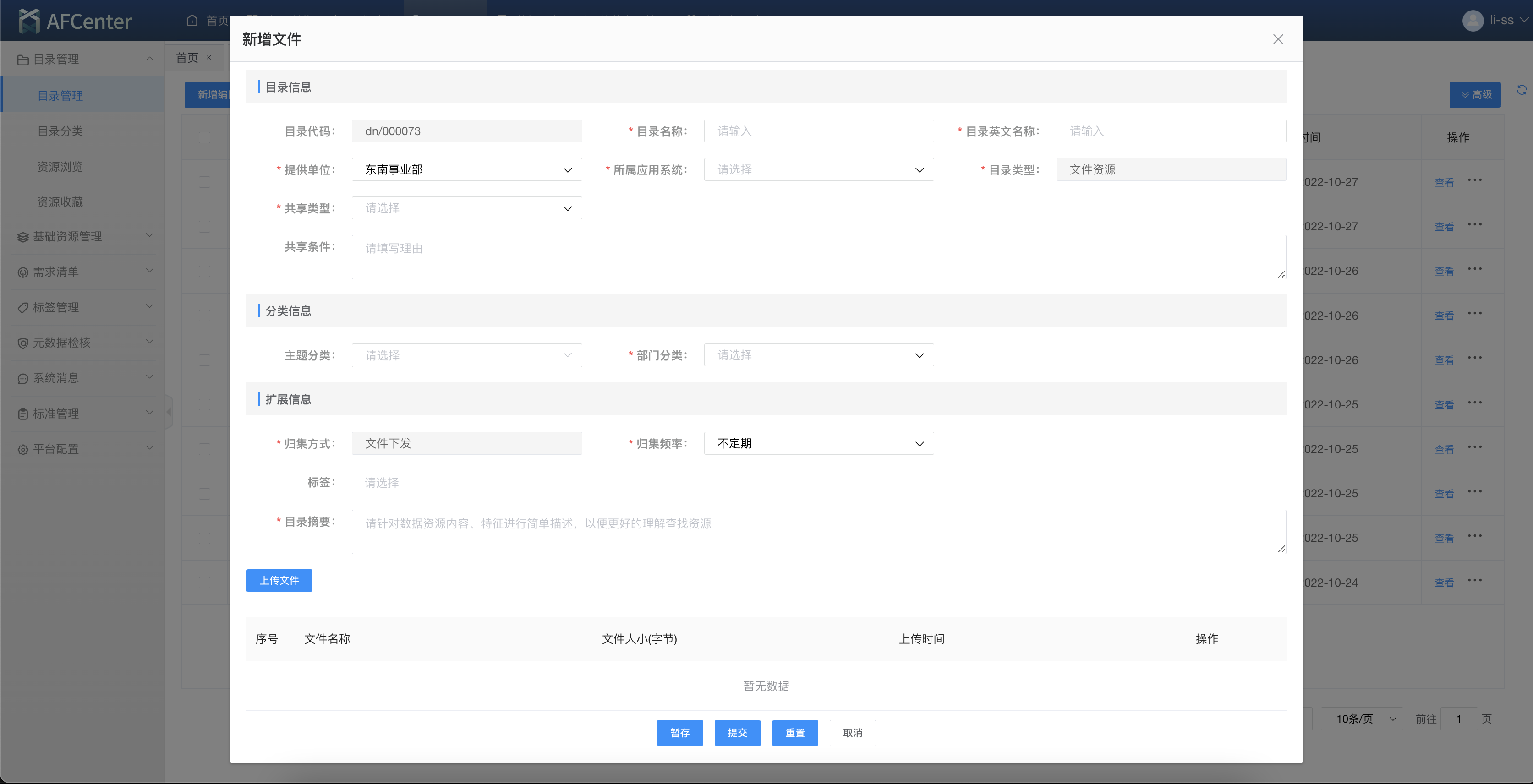Tick the checkbox of the second table row

coord(205,227)
